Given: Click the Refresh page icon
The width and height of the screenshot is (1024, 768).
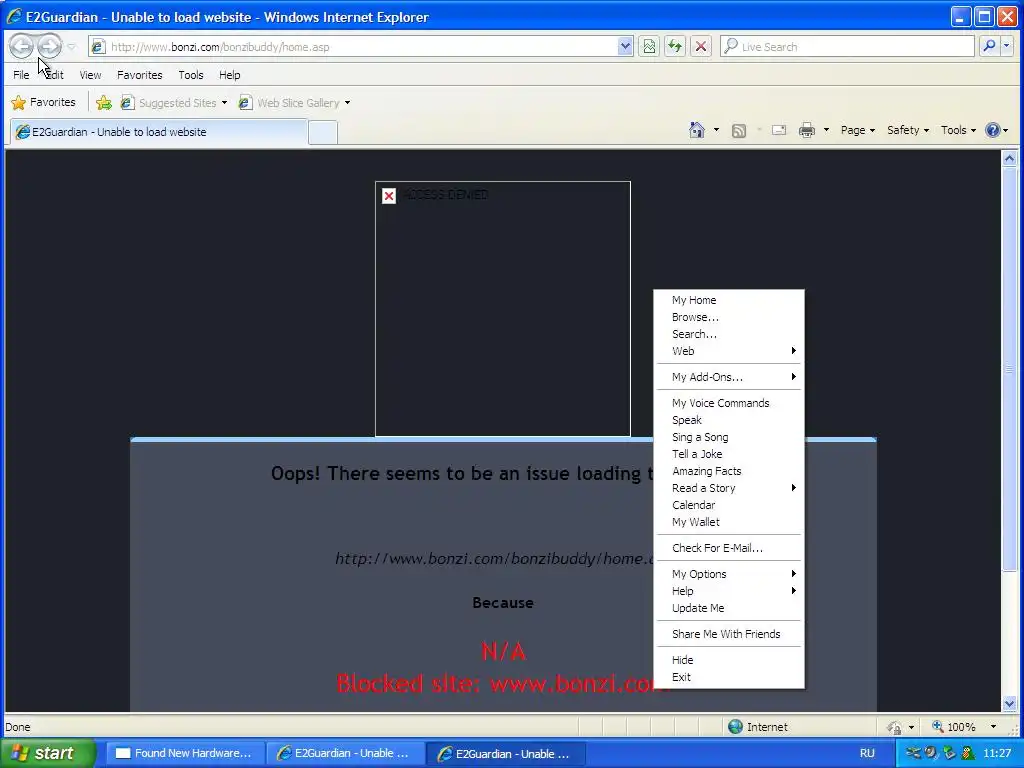Looking at the screenshot, I should pyautogui.click(x=675, y=47).
